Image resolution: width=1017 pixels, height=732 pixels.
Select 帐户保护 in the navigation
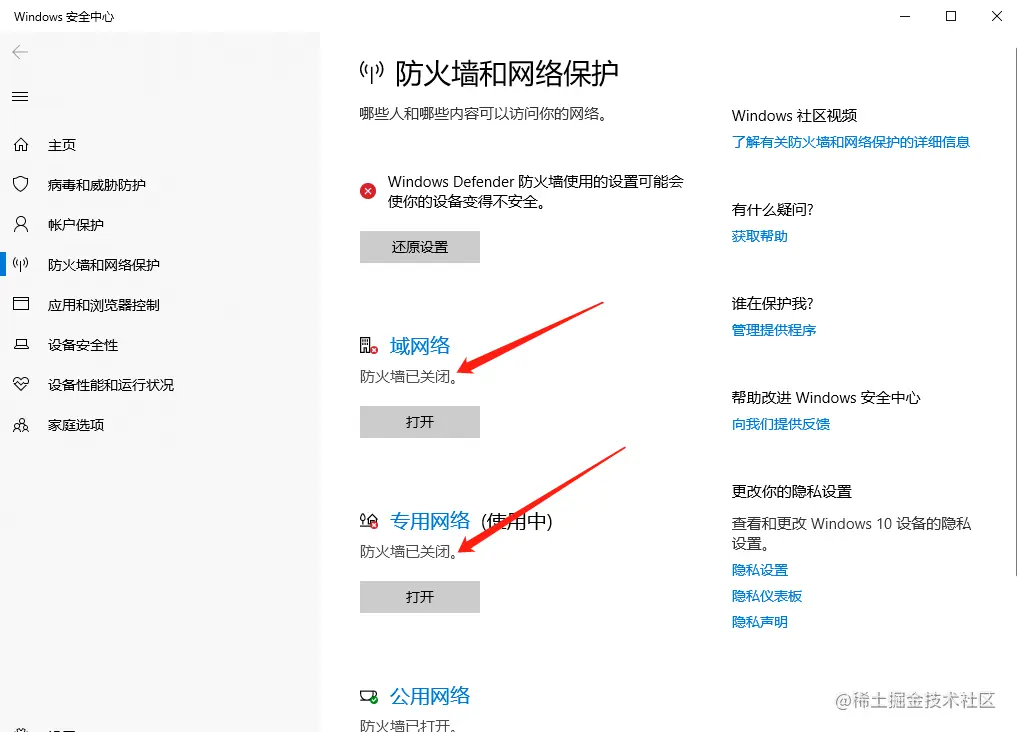click(x=76, y=225)
